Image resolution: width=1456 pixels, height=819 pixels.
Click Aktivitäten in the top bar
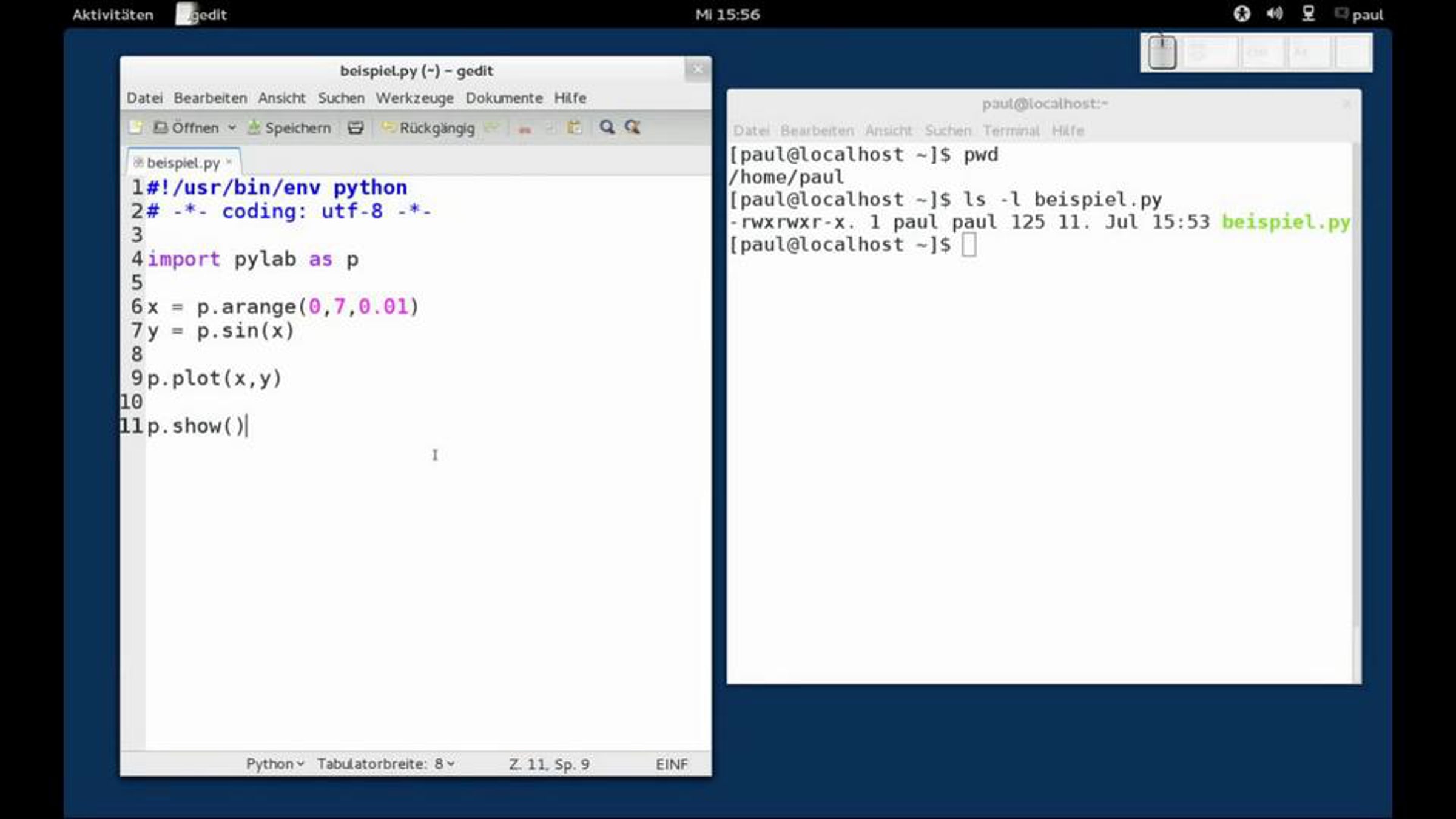[113, 15]
